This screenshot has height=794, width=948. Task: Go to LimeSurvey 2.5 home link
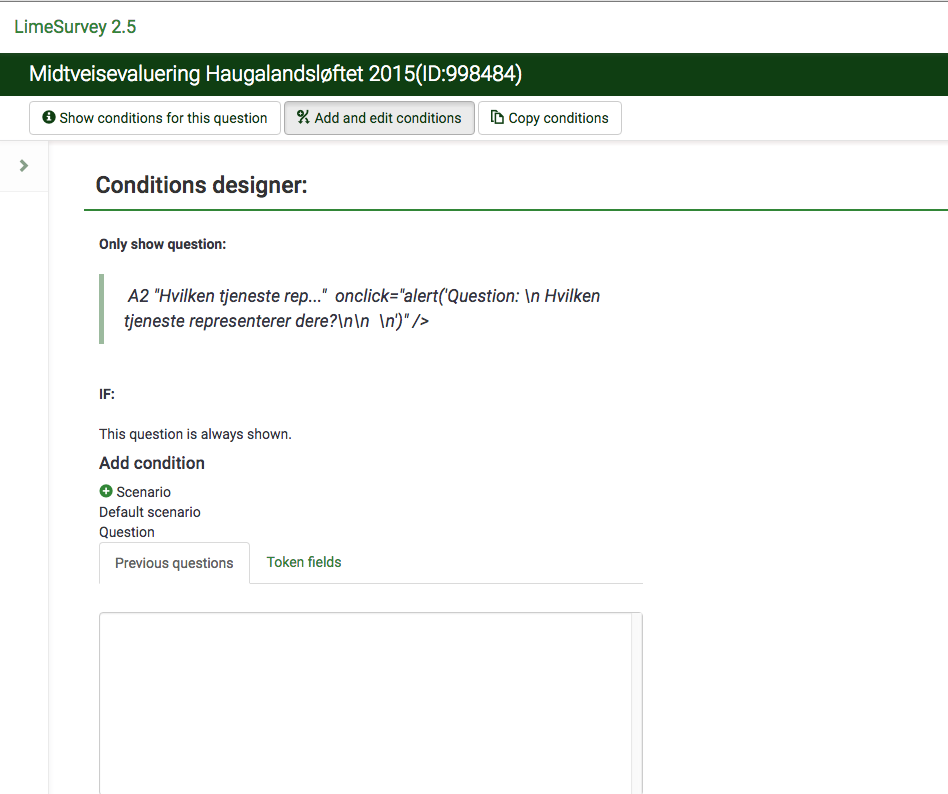point(75,27)
